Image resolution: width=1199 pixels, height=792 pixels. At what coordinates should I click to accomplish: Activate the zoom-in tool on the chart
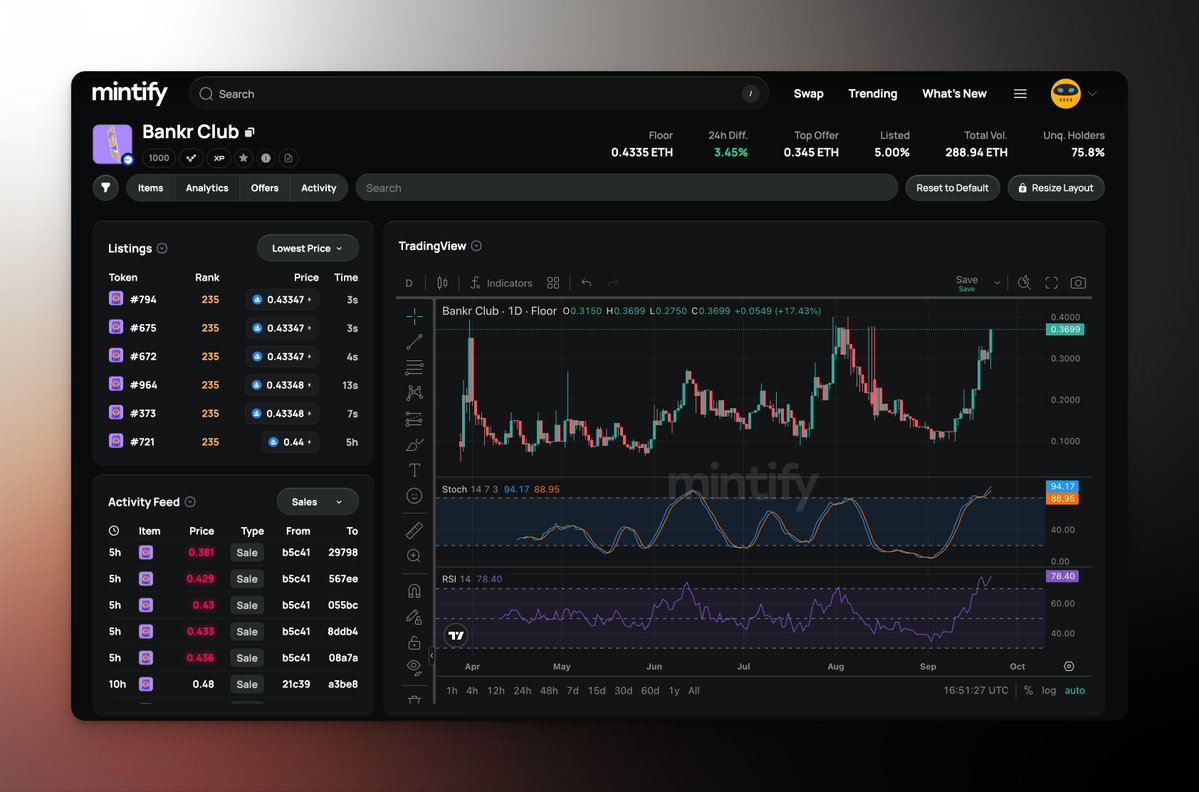(x=414, y=555)
